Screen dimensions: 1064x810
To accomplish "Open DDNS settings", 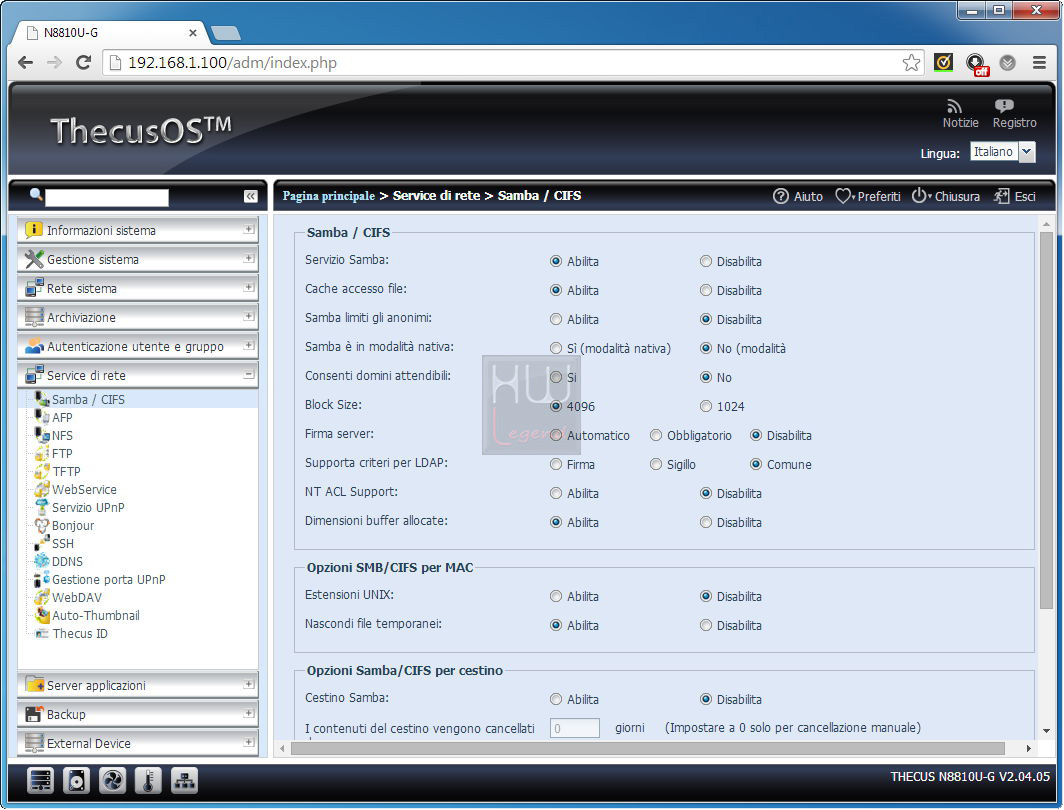I will 66,562.
